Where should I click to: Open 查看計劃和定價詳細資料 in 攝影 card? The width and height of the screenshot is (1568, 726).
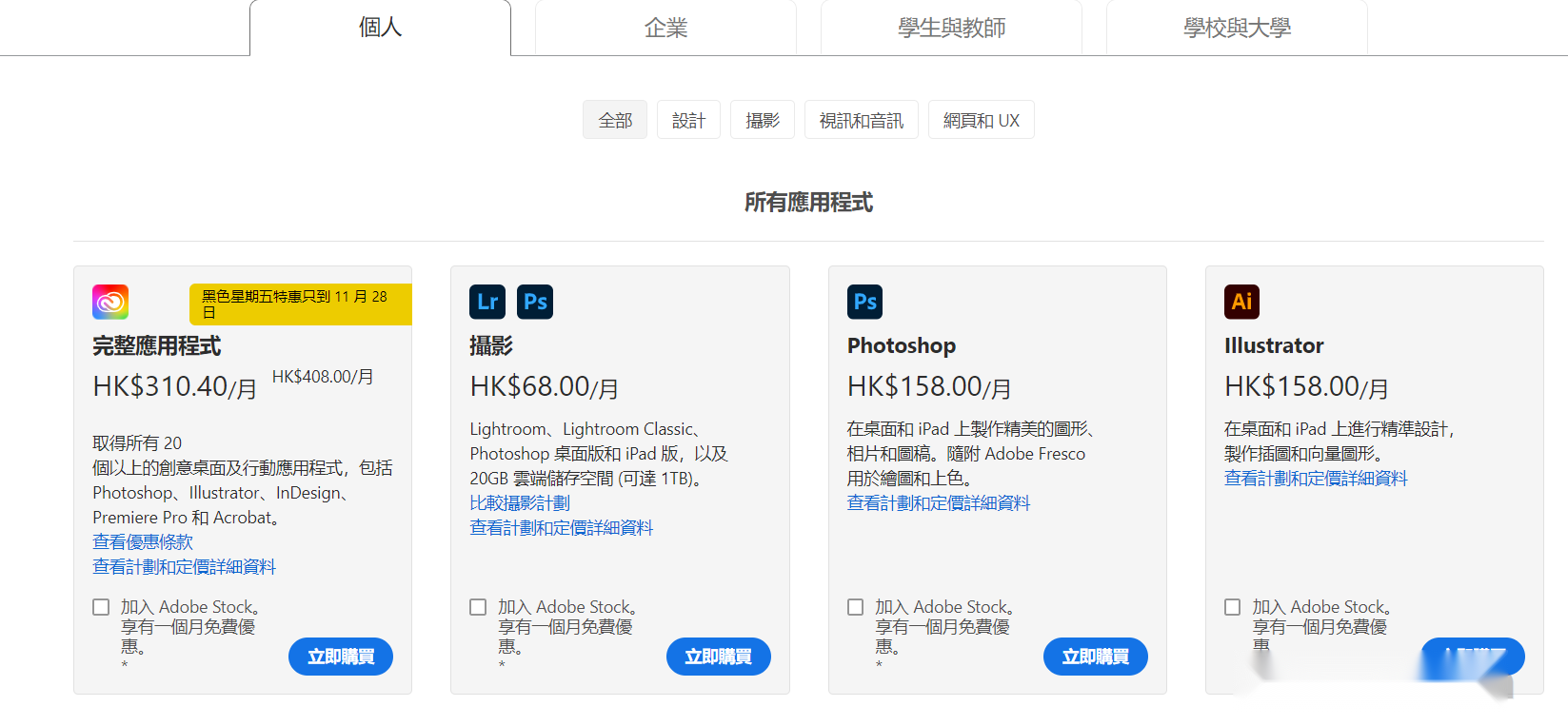[562, 527]
